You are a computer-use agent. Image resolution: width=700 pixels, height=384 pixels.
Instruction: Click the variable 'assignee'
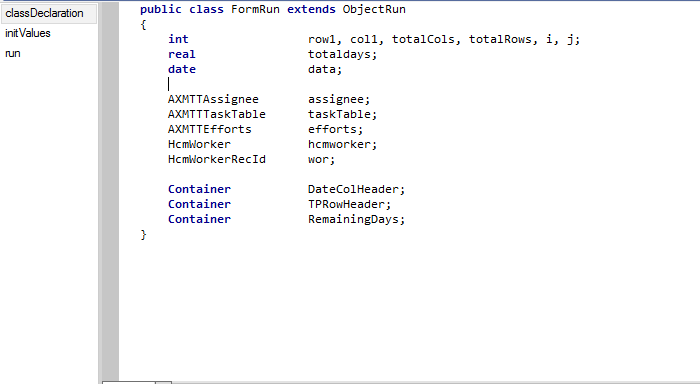click(x=336, y=99)
